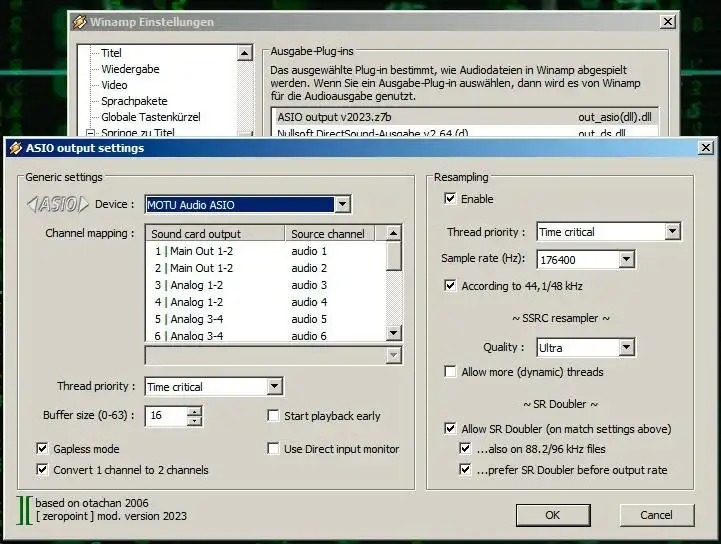The width and height of the screenshot is (721, 544).
Task: Enable Allow more (dynamic) threads
Action: tap(450, 372)
